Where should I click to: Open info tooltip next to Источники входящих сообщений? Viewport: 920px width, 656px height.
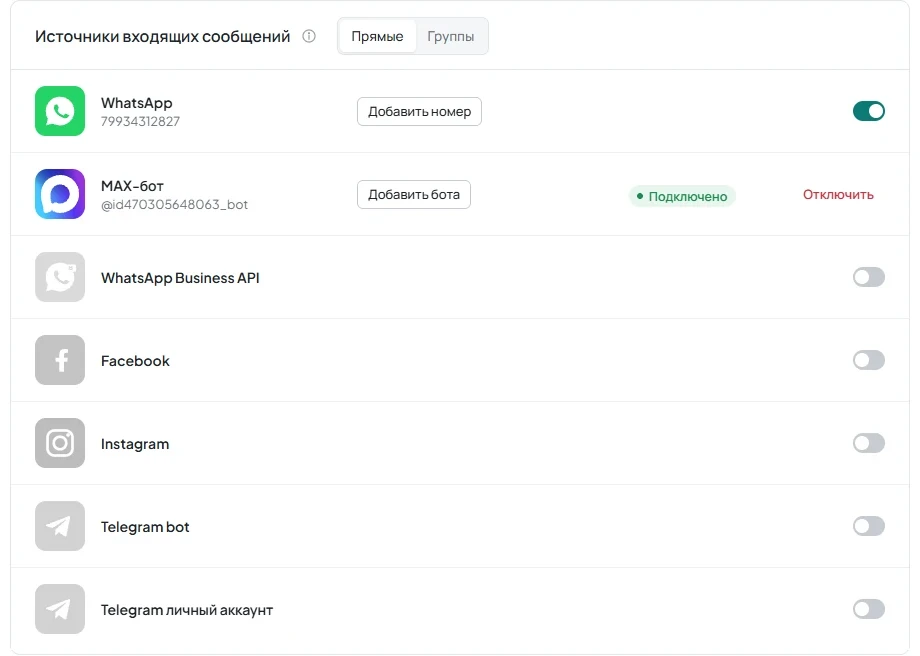click(309, 36)
